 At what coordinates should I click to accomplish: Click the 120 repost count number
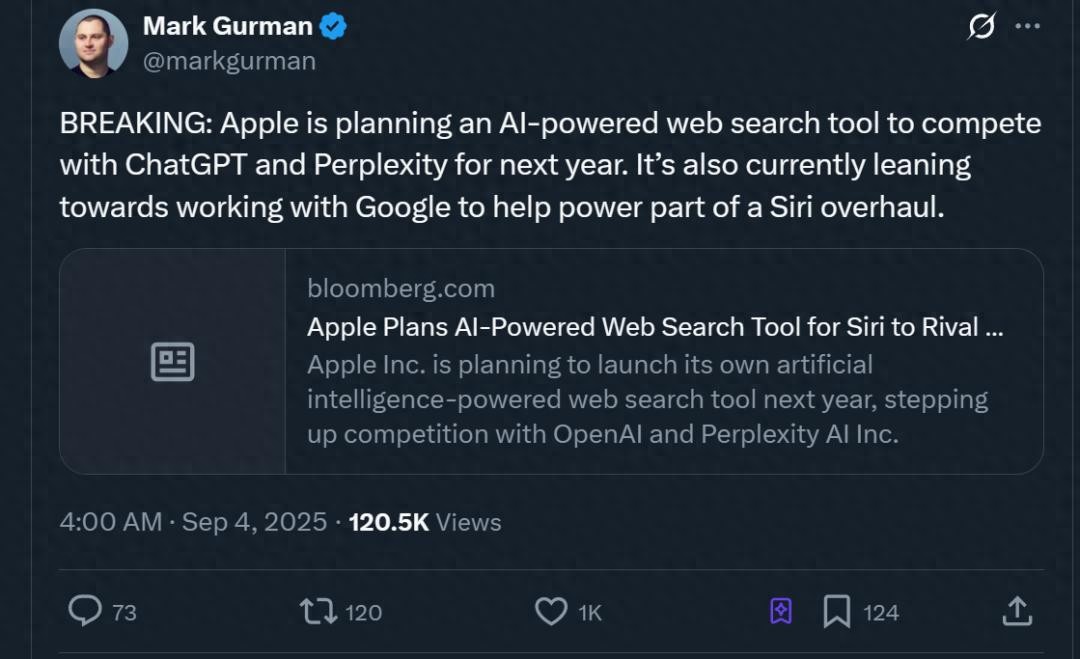[x=363, y=612]
